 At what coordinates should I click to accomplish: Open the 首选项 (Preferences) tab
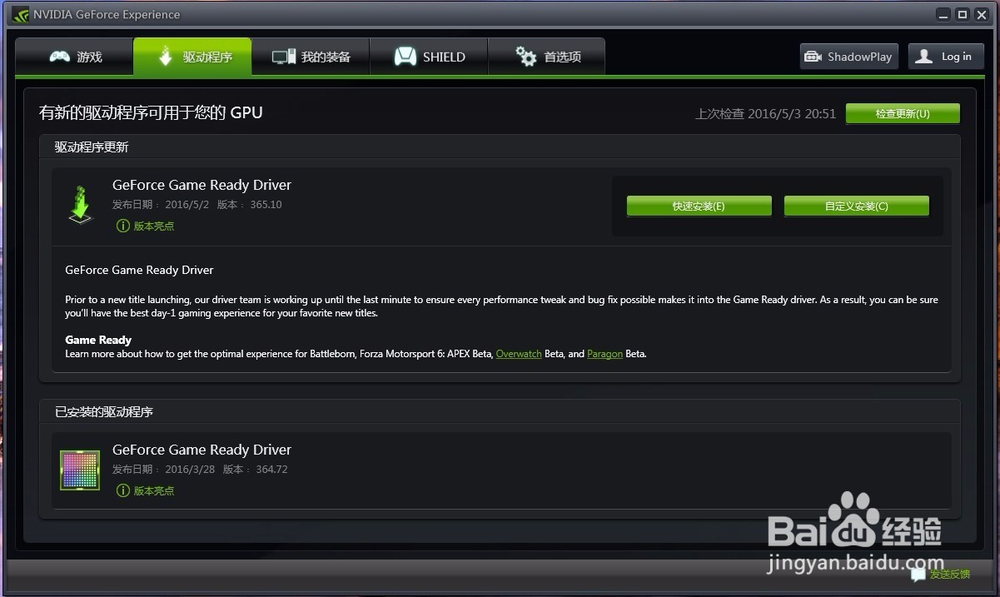pyautogui.click(x=547, y=57)
